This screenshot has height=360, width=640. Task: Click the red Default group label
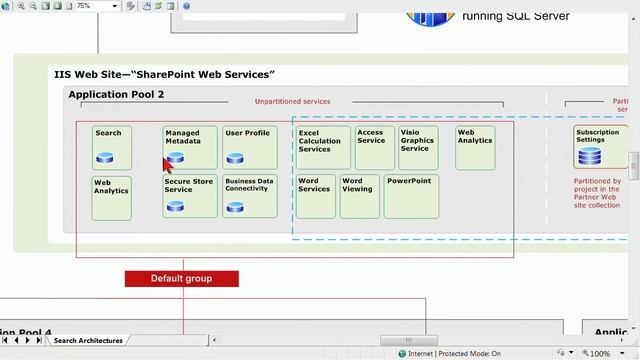(182, 278)
